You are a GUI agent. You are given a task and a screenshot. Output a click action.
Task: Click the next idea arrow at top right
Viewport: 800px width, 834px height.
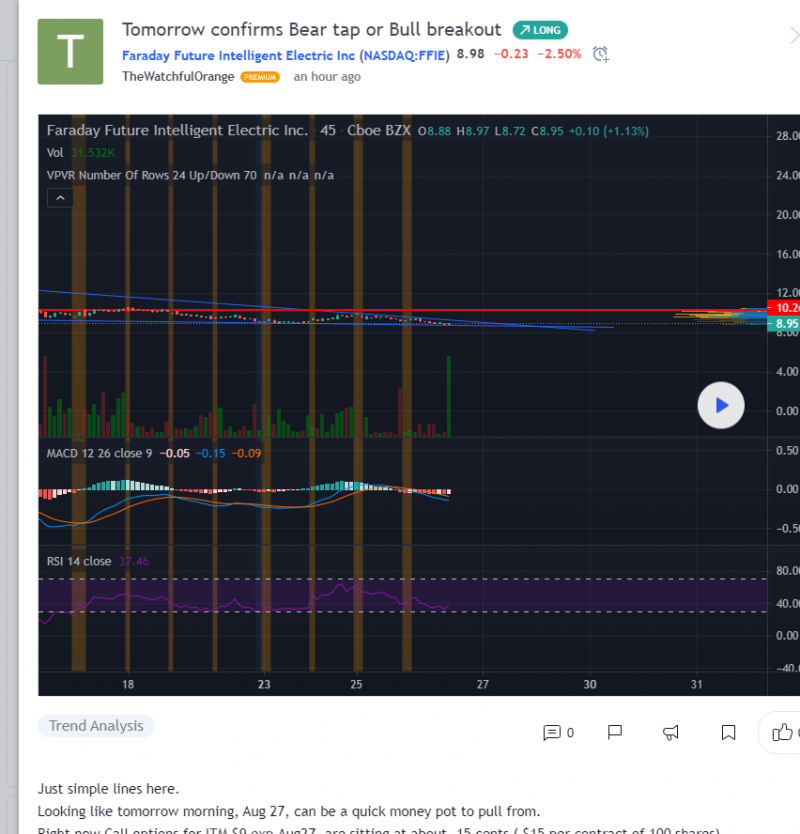[x=793, y=35]
